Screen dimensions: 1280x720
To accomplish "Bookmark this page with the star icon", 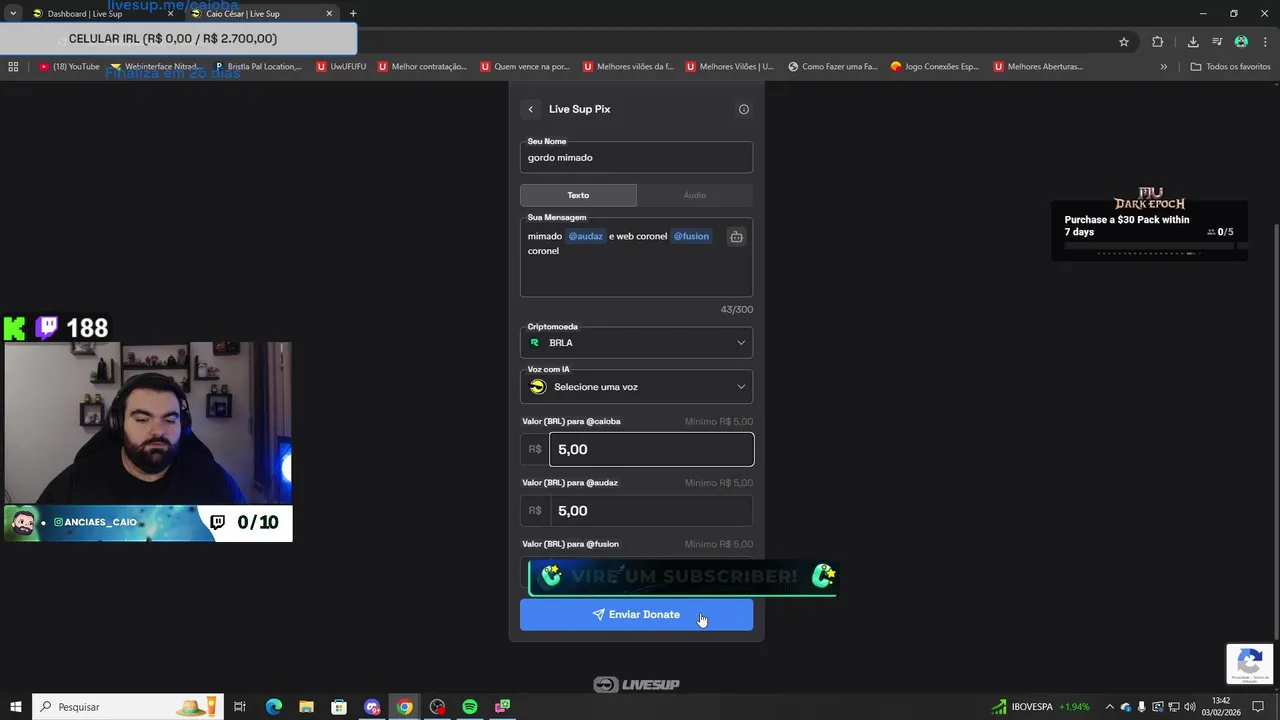I will click(1124, 42).
